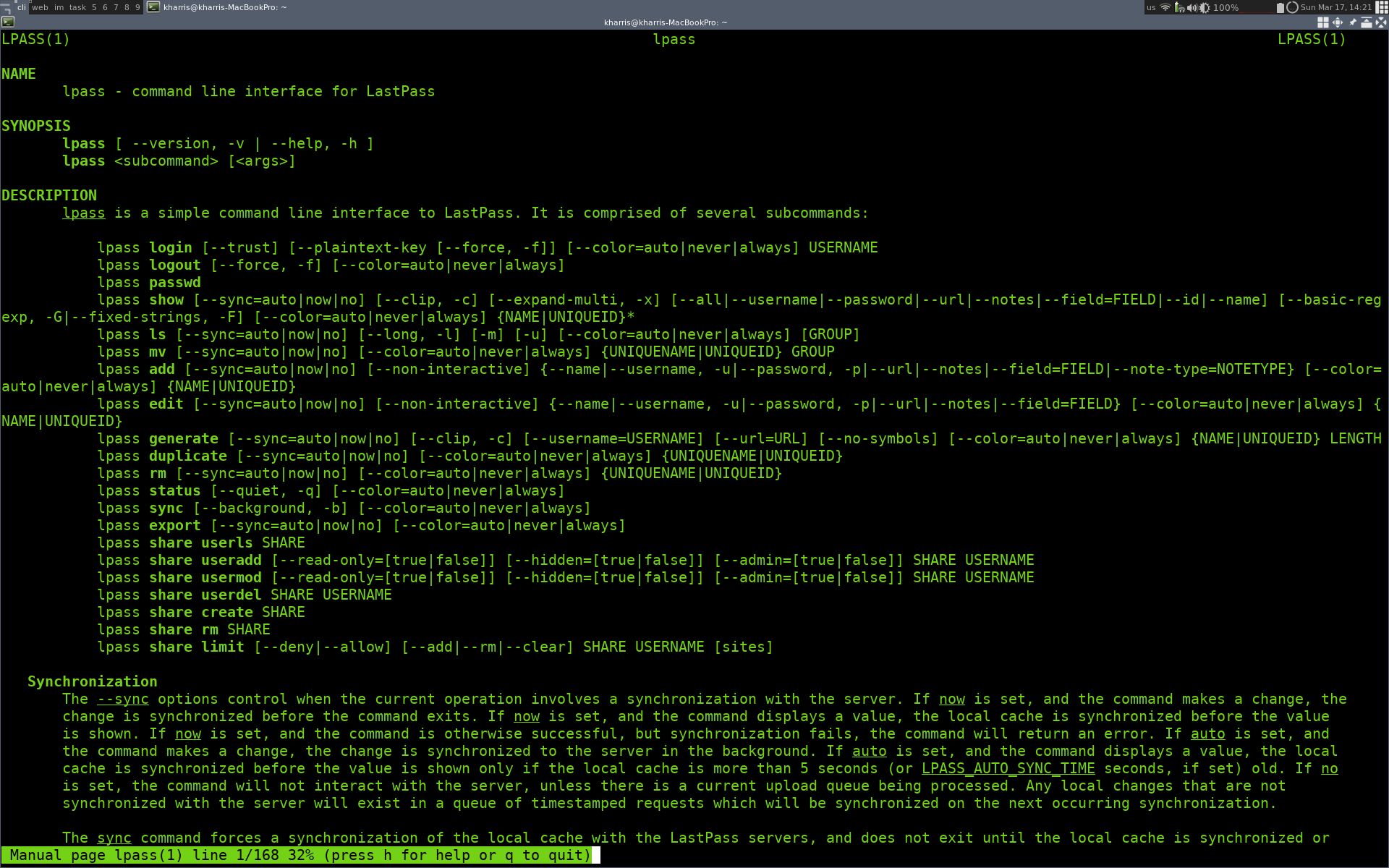
Task: Switch to the 'task' workspace tag
Action: click(77, 7)
